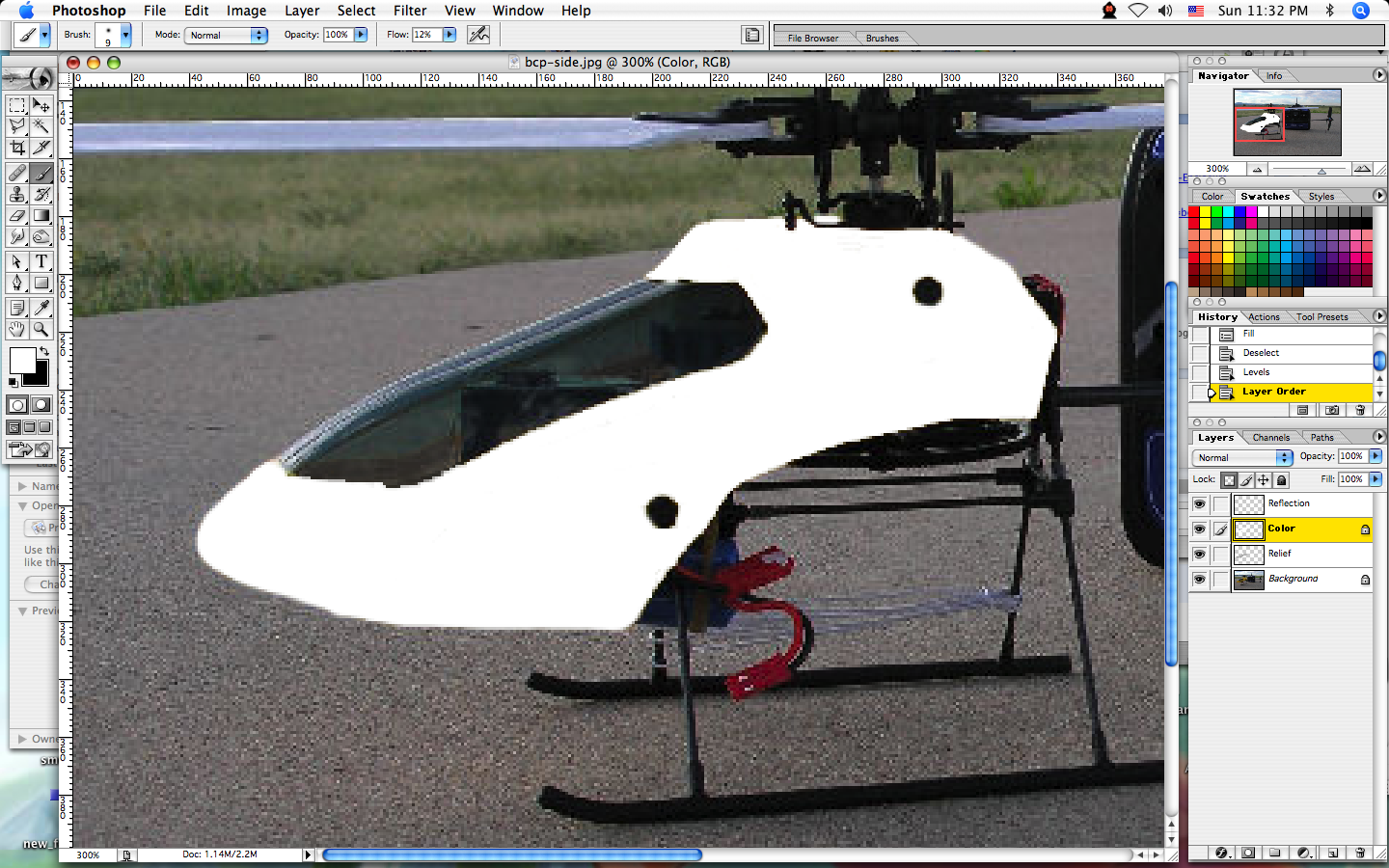Select the Eyedropper tool
This screenshot has height=868, width=1389.
(x=41, y=309)
